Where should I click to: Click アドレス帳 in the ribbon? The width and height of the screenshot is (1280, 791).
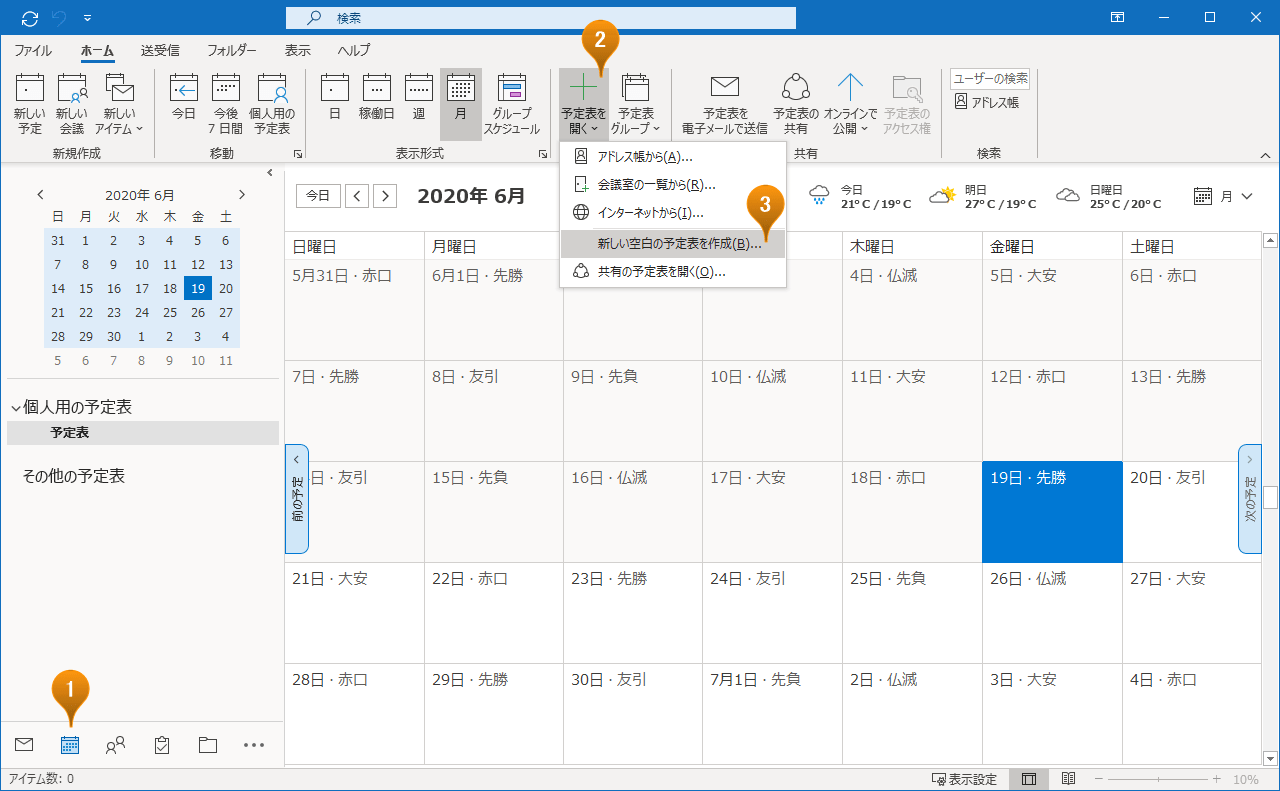point(986,102)
